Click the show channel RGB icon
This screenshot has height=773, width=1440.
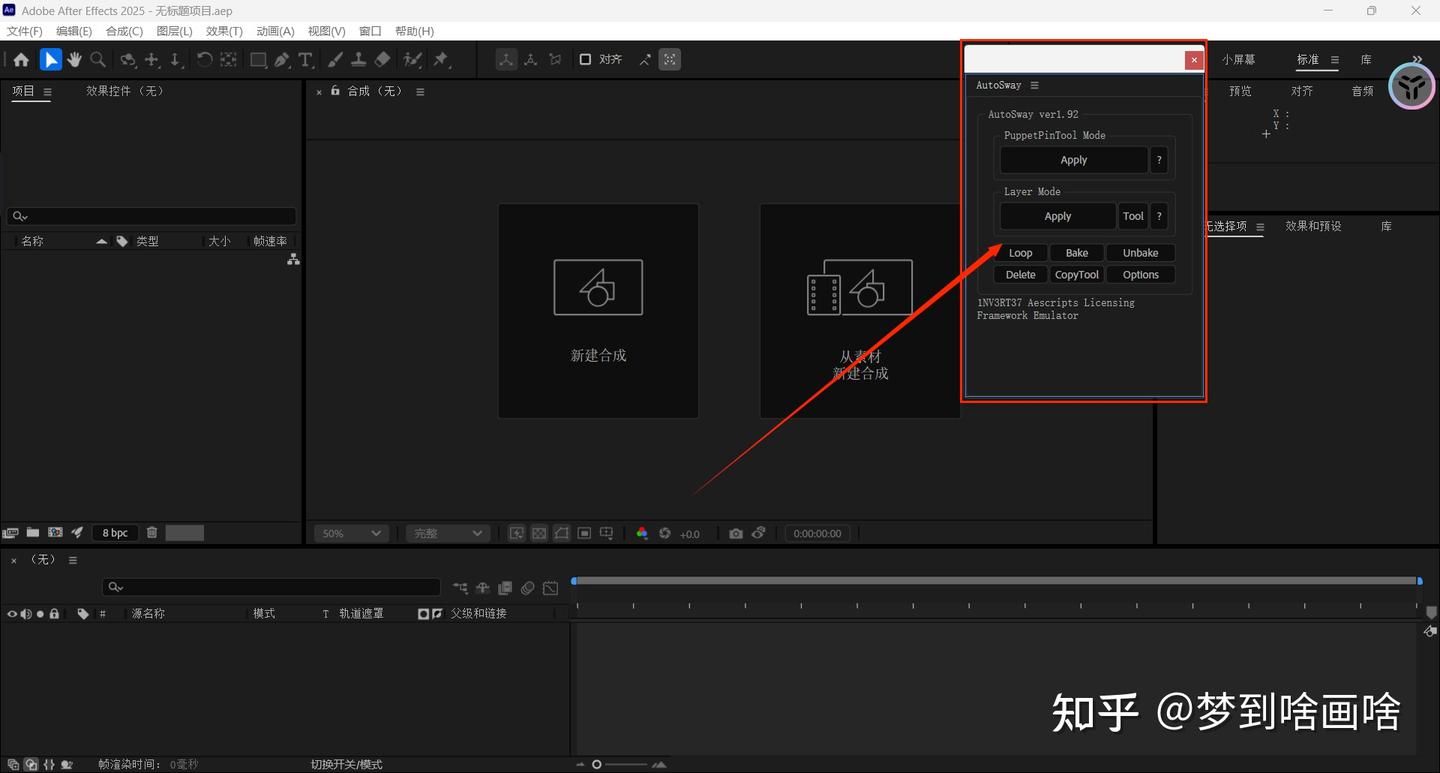click(x=642, y=534)
